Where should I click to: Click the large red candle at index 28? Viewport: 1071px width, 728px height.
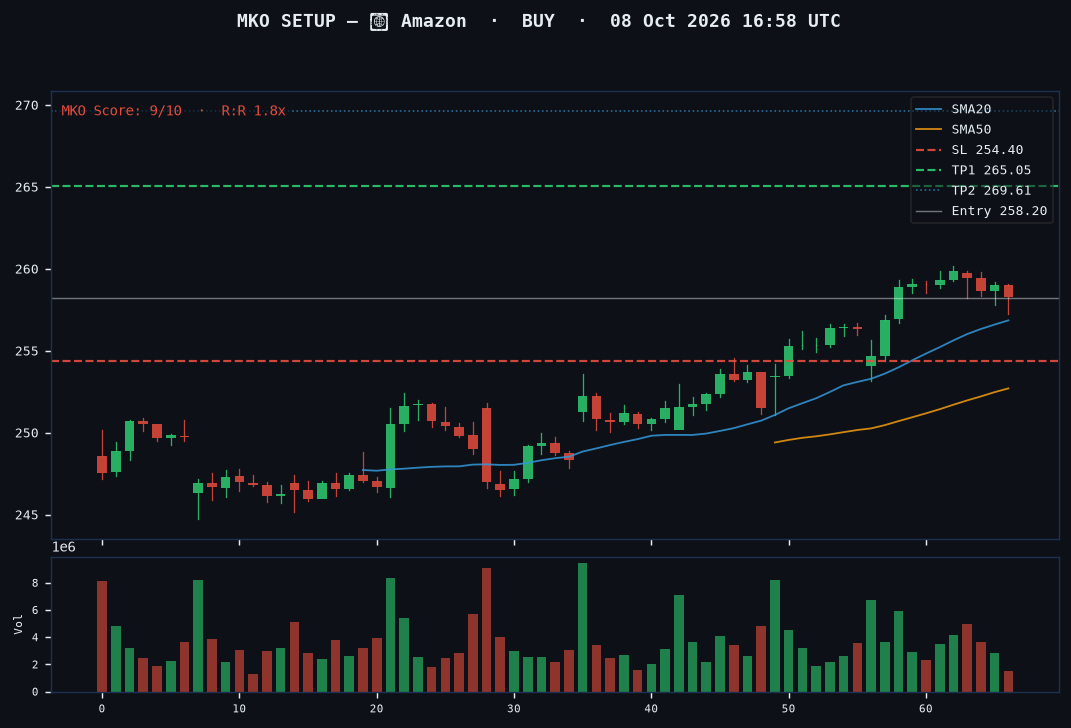pyautogui.click(x=486, y=445)
